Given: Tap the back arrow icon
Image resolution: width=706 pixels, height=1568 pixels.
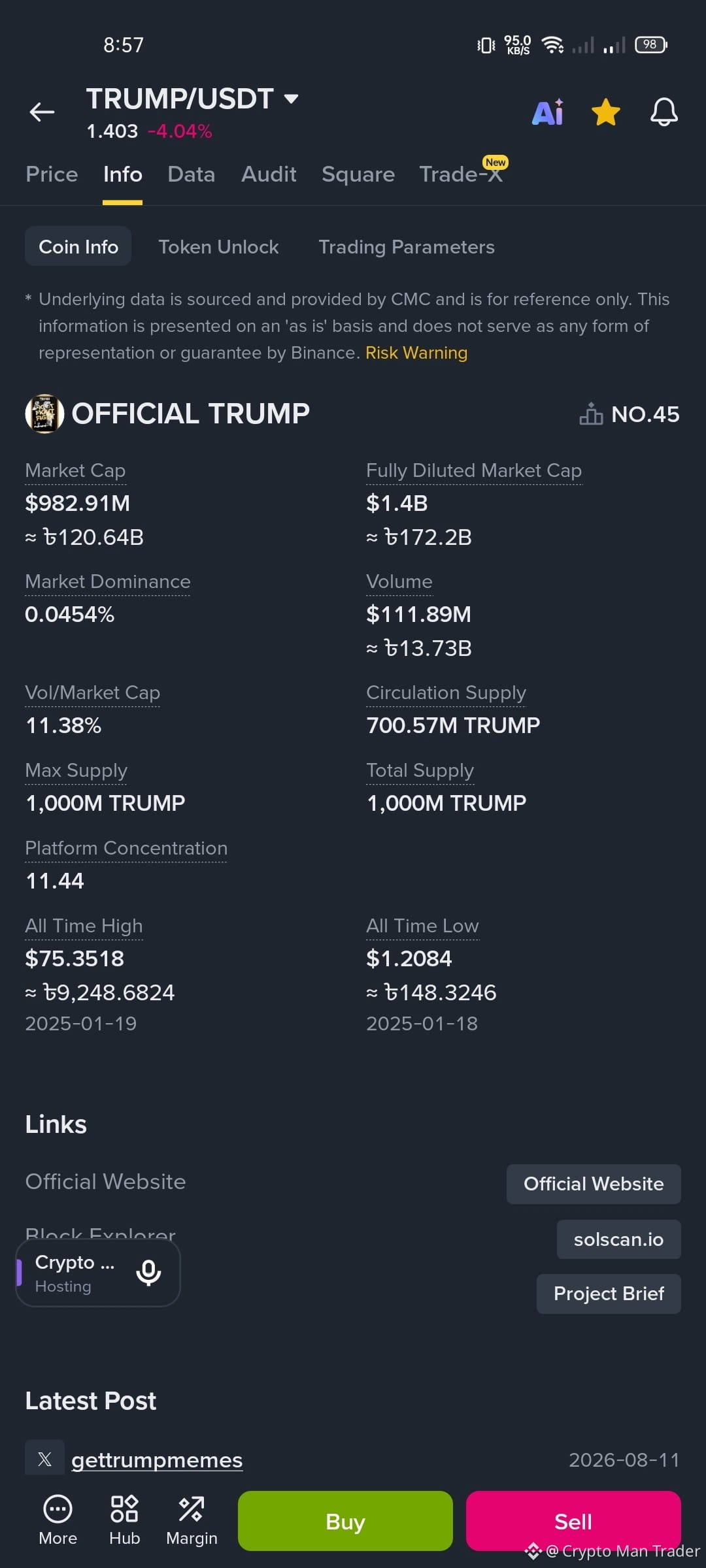Looking at the screenshot, I should [42, 112].
